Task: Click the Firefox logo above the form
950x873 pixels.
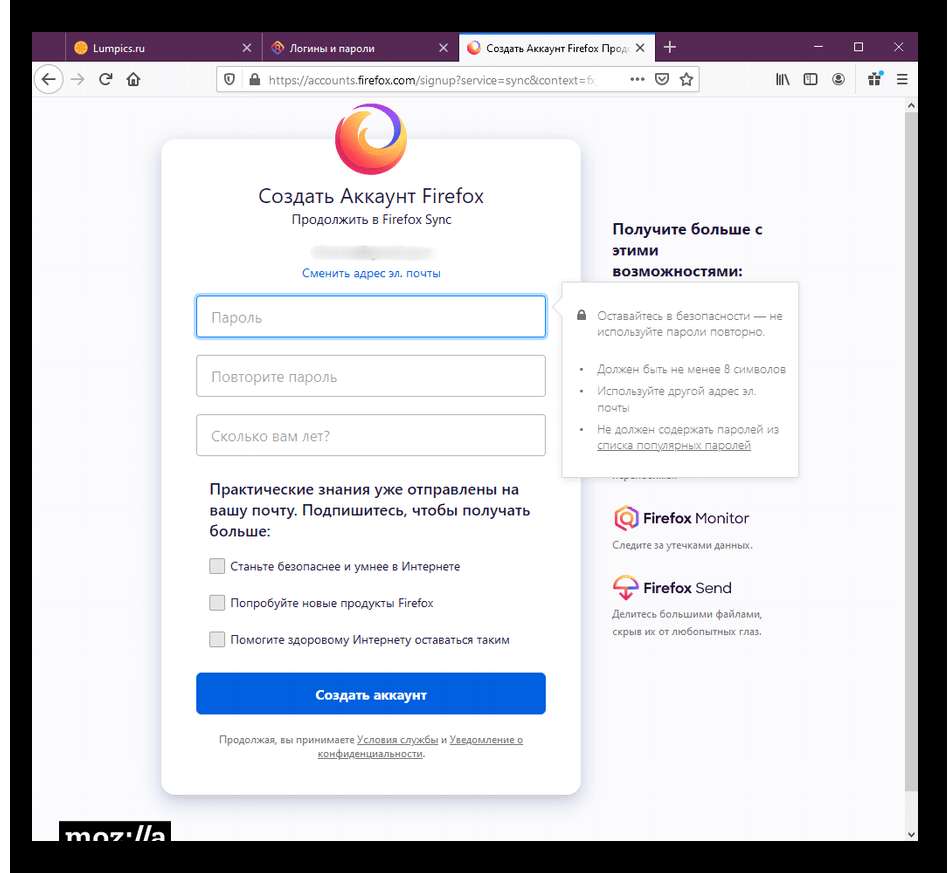Action: click(371, 139)
